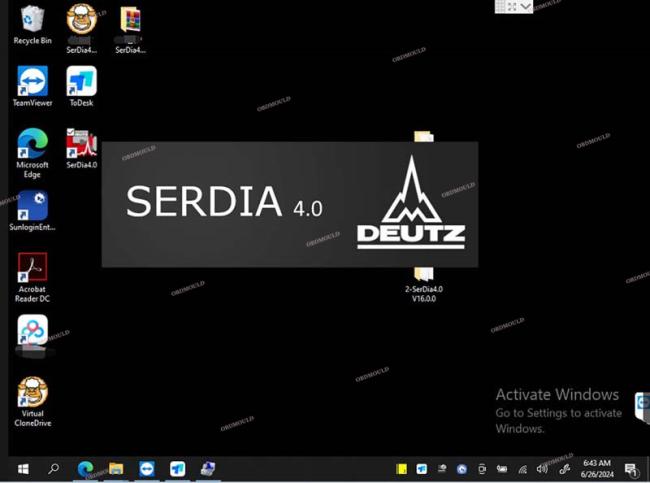Open the notification center icon
The image size is (650, 483).
point(631,468)
